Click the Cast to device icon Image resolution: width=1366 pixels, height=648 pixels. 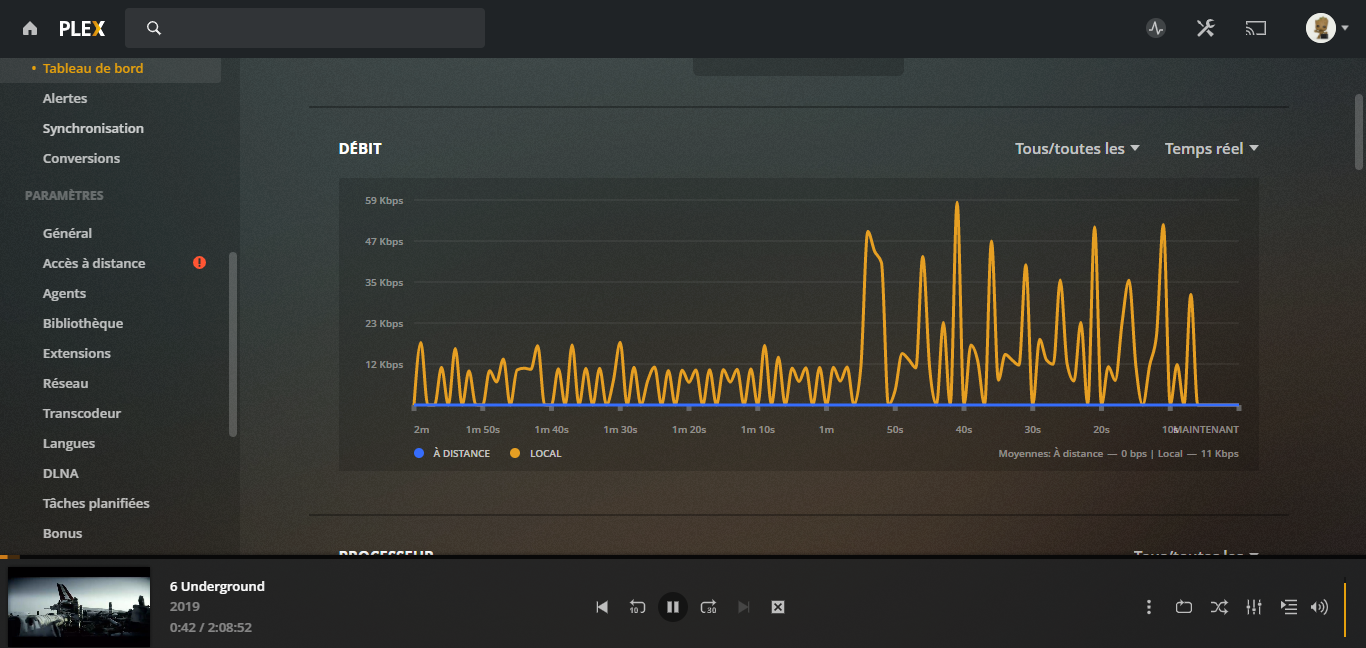(1256, 28)
